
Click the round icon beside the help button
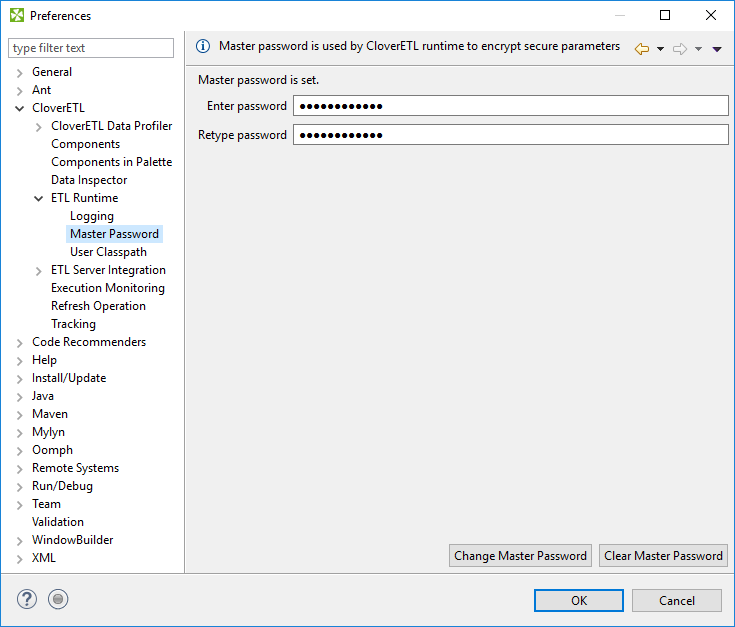coord(58,599)
